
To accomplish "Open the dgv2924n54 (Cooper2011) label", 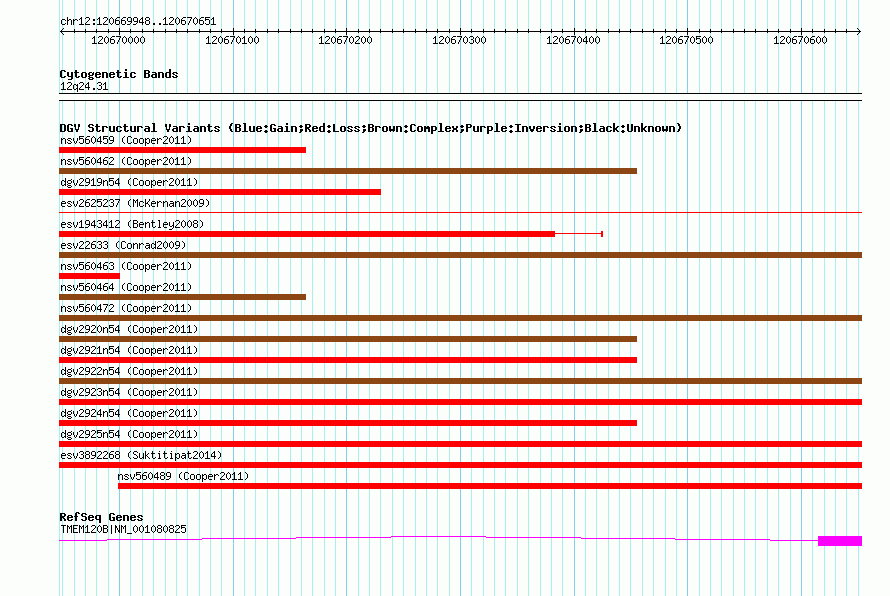I will coord(129,413).
